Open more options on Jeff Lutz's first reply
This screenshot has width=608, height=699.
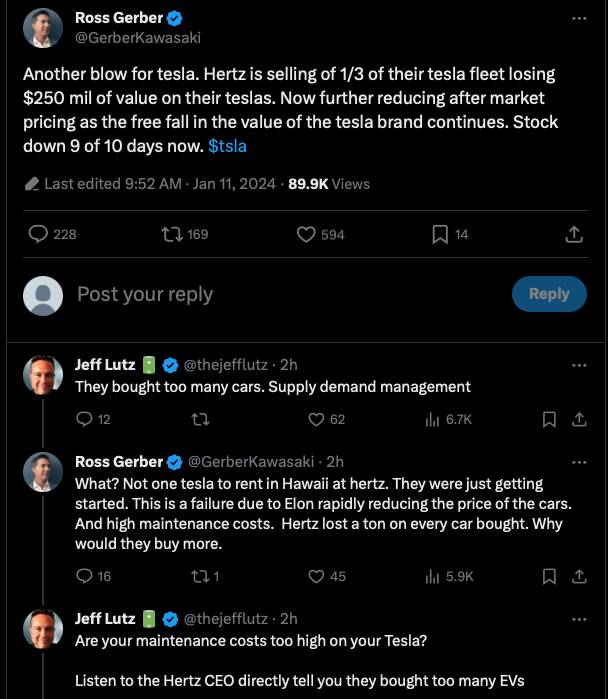579,365
